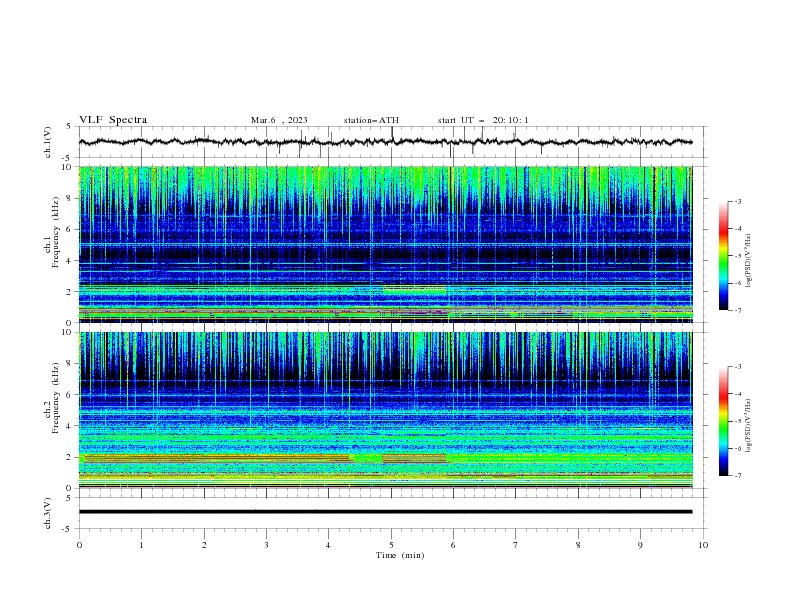Select the date text "Mar.6 , 2023"
The height and width of the screenshot is (612, 792).
pos(279,120)
